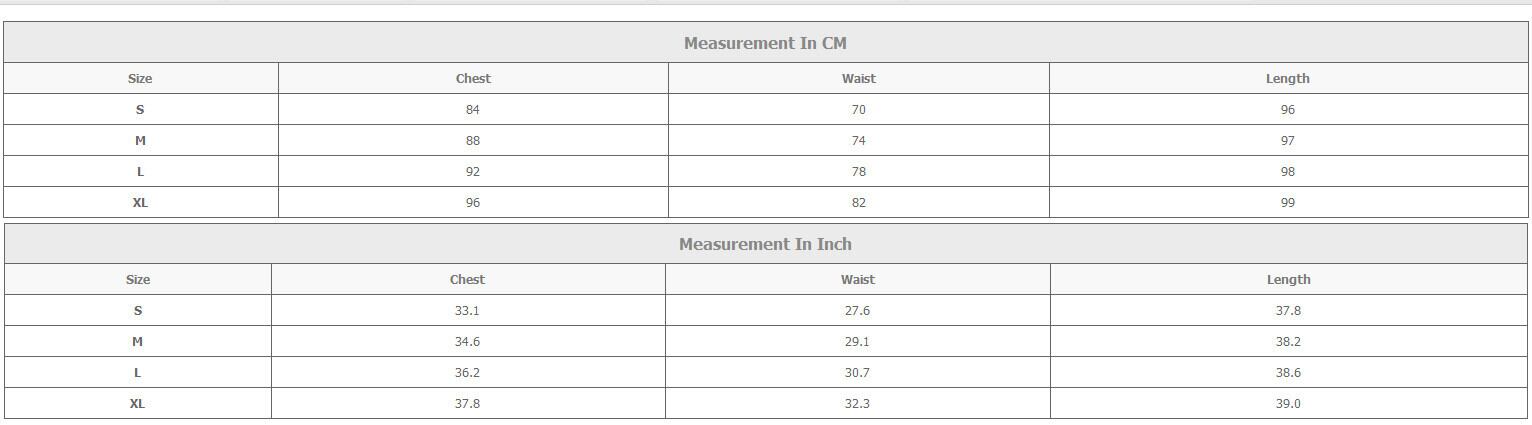Click length value 99 for size XL
Image resolution: width=1532 pixels, height=425 pixels.
coord(1287,202)
